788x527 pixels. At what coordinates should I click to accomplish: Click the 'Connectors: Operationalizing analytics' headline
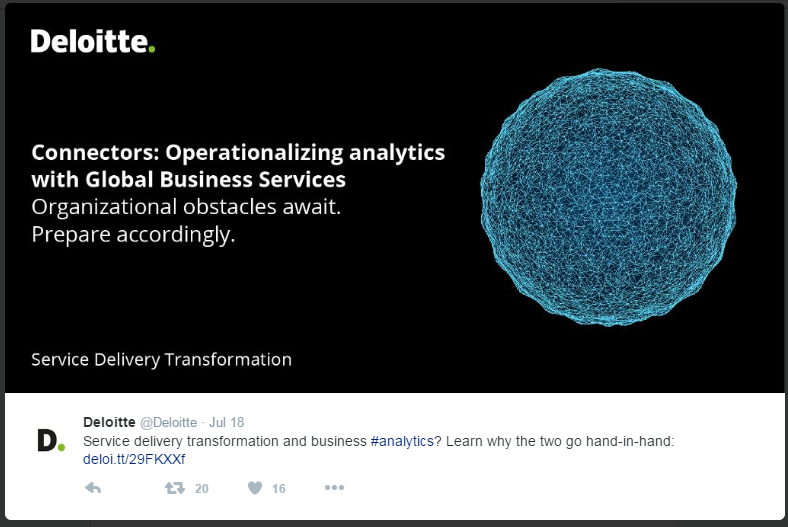tap(238, 153)
